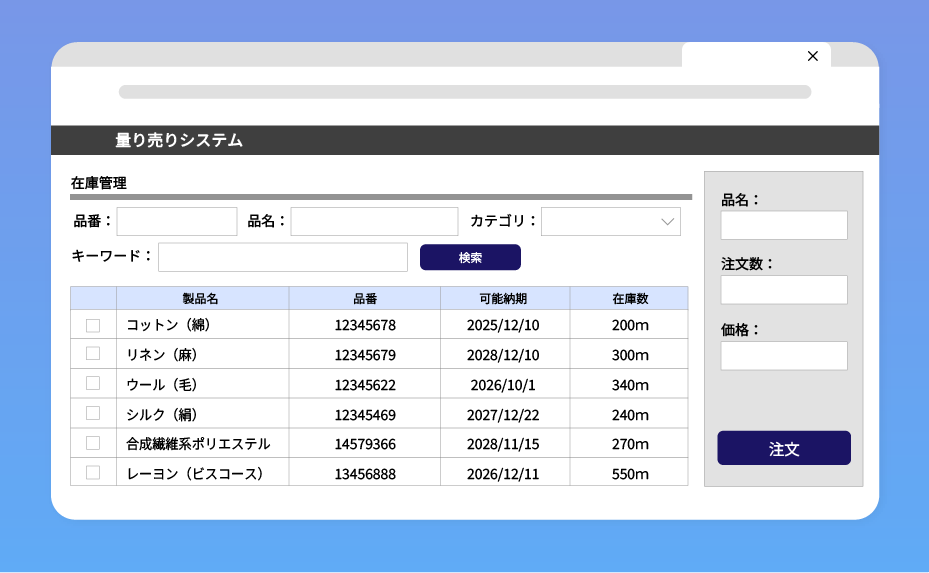Focus the 品名 field in order panel
Viewport: 929px width, 573px height.
[x=784, y=226]
